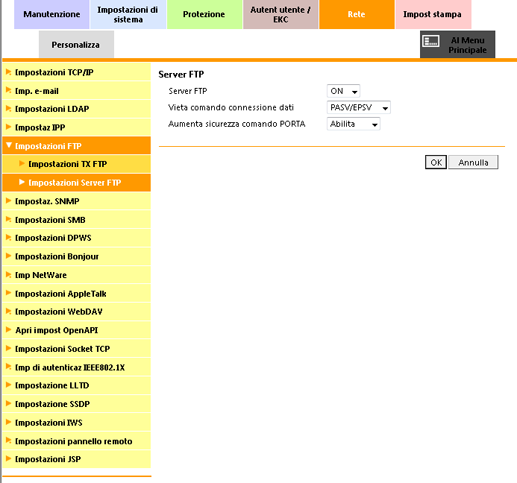517x483 pixels.
Task: Open Imp NetWare
Action: [76, 275]
